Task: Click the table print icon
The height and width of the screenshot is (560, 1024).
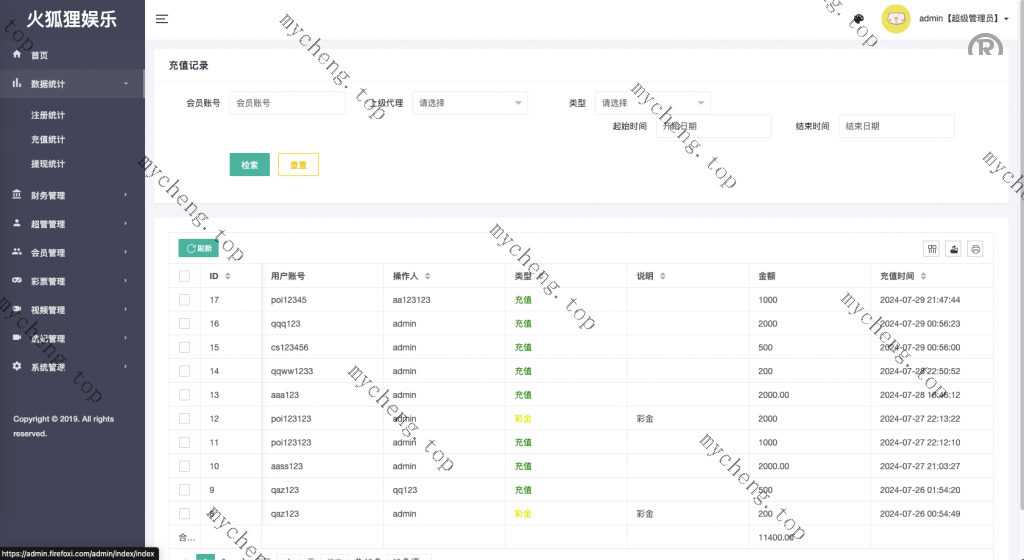Action: (x=976, y=249)
